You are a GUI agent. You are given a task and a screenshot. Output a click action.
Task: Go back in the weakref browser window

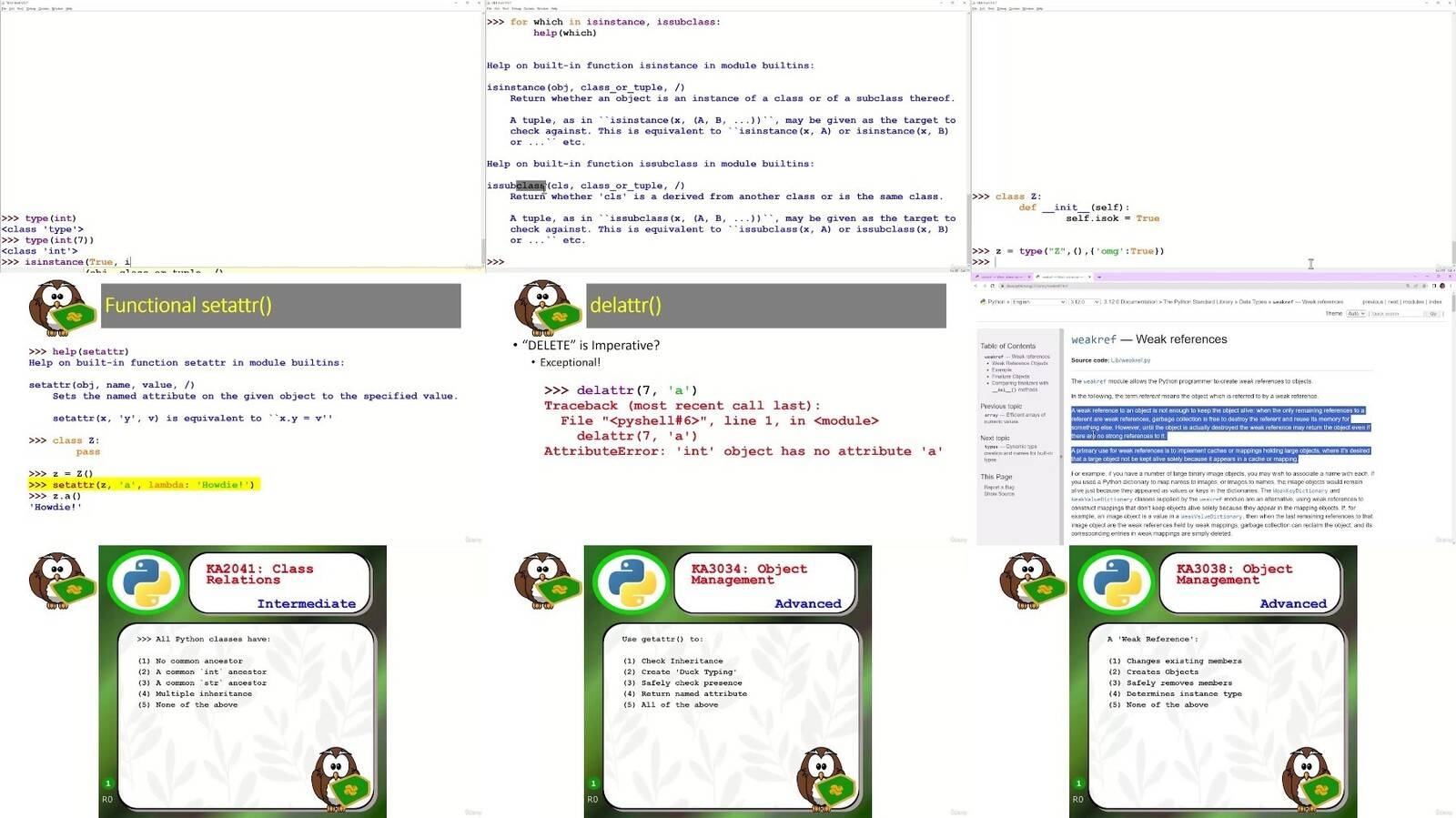(x=976, y=286)
